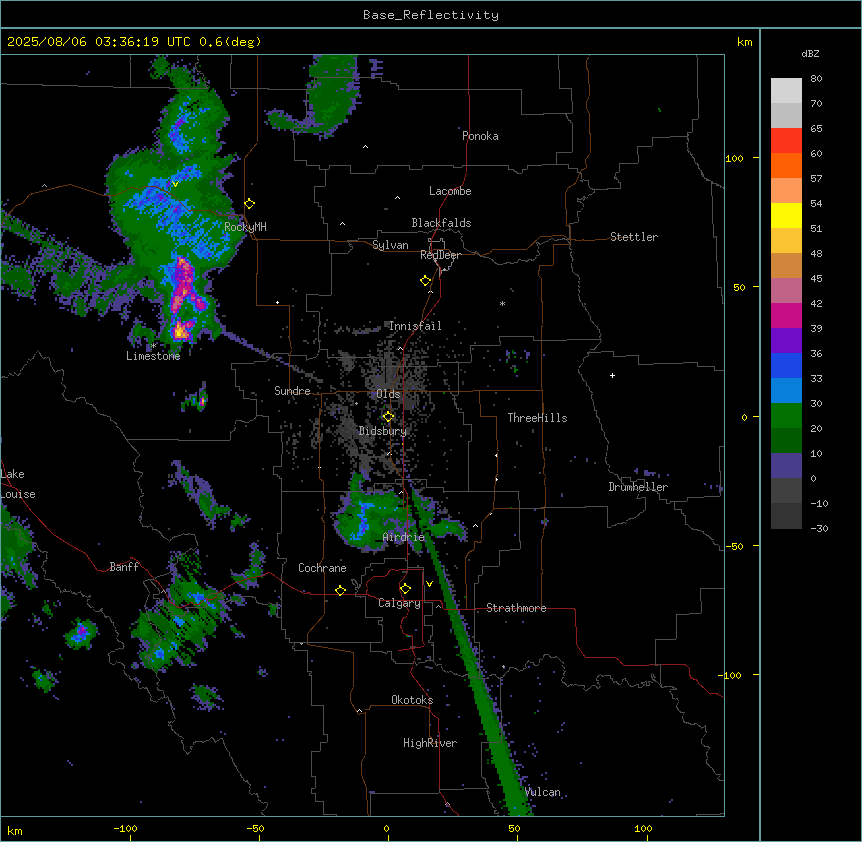The width and height of the screenshot is (862, 842).
Task: Click the Drumheller label
Action: [x=638, y=487]
